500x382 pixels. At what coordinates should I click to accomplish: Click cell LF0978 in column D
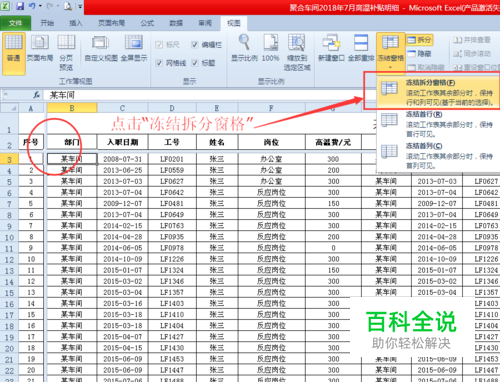[x=172, y=248]
